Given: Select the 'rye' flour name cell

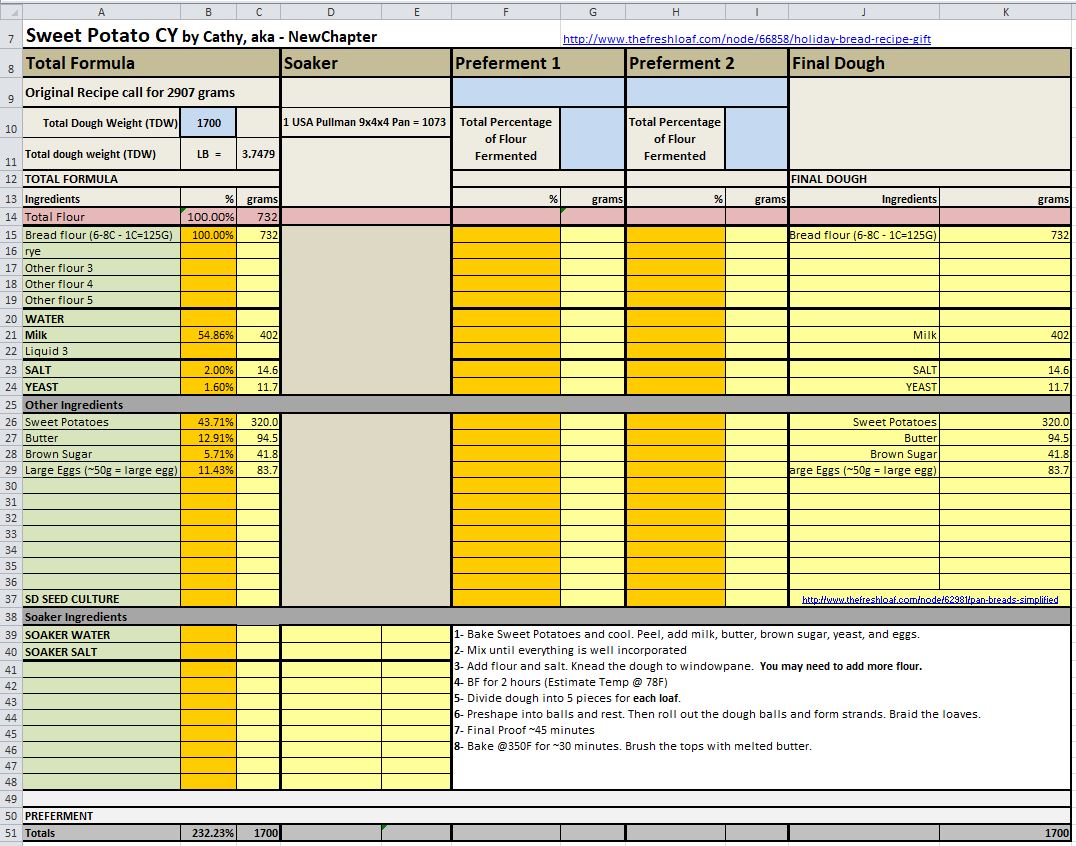Looking at the screenshot, I should (x=101, y=252).
